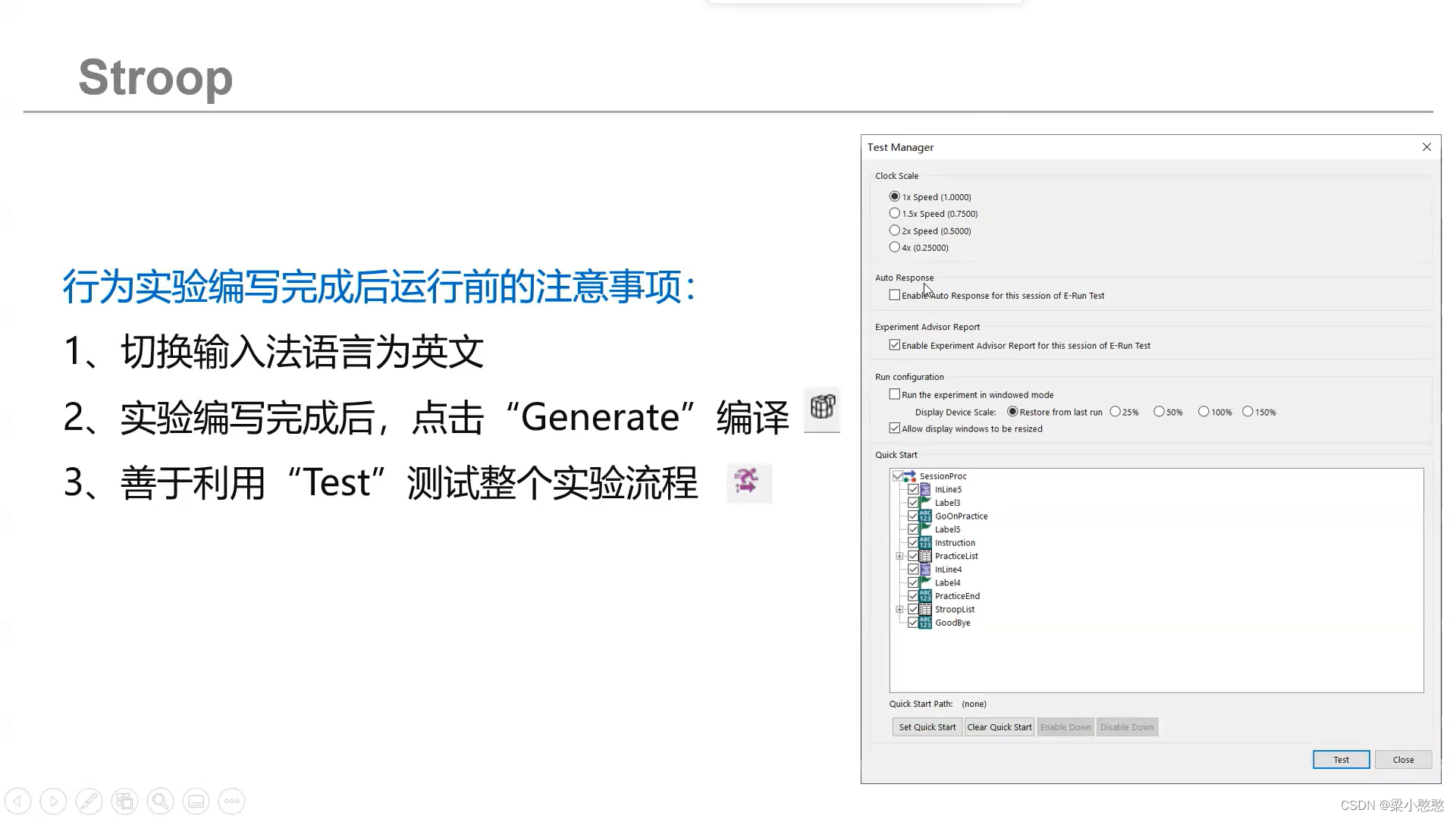Click the Clear Quick Start button
The image size is (1456, 819).
coord(999,726)
